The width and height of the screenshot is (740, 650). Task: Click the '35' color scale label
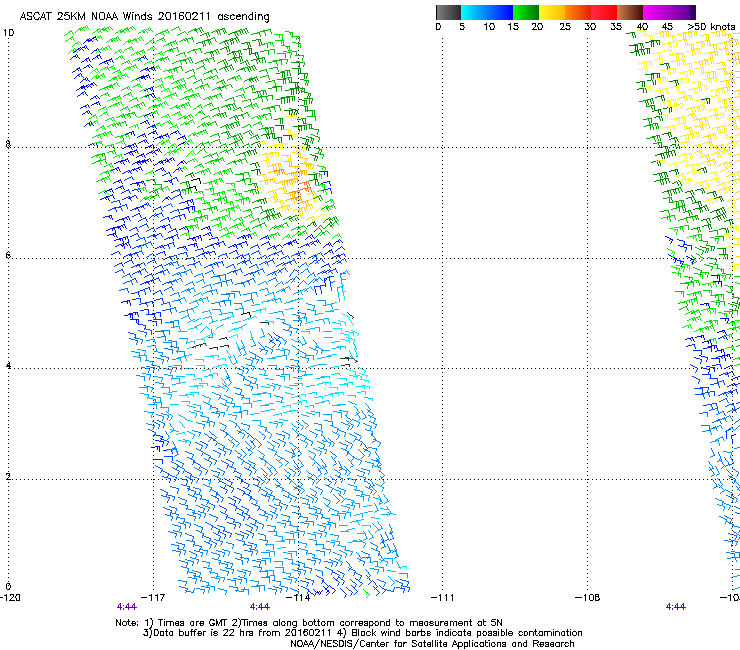pos(616,27)
